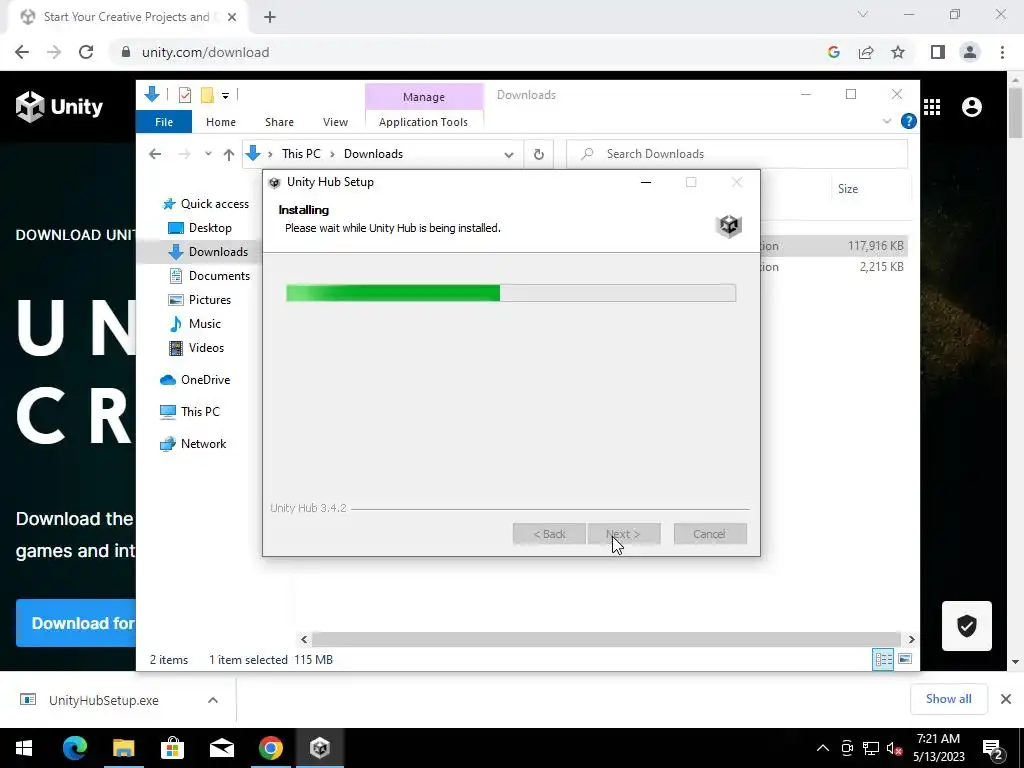The height and width of the screenshot is (768, 1024).
Task: Open the UnityHubSetup.exe download item
Action: click(x=103, y=700)
